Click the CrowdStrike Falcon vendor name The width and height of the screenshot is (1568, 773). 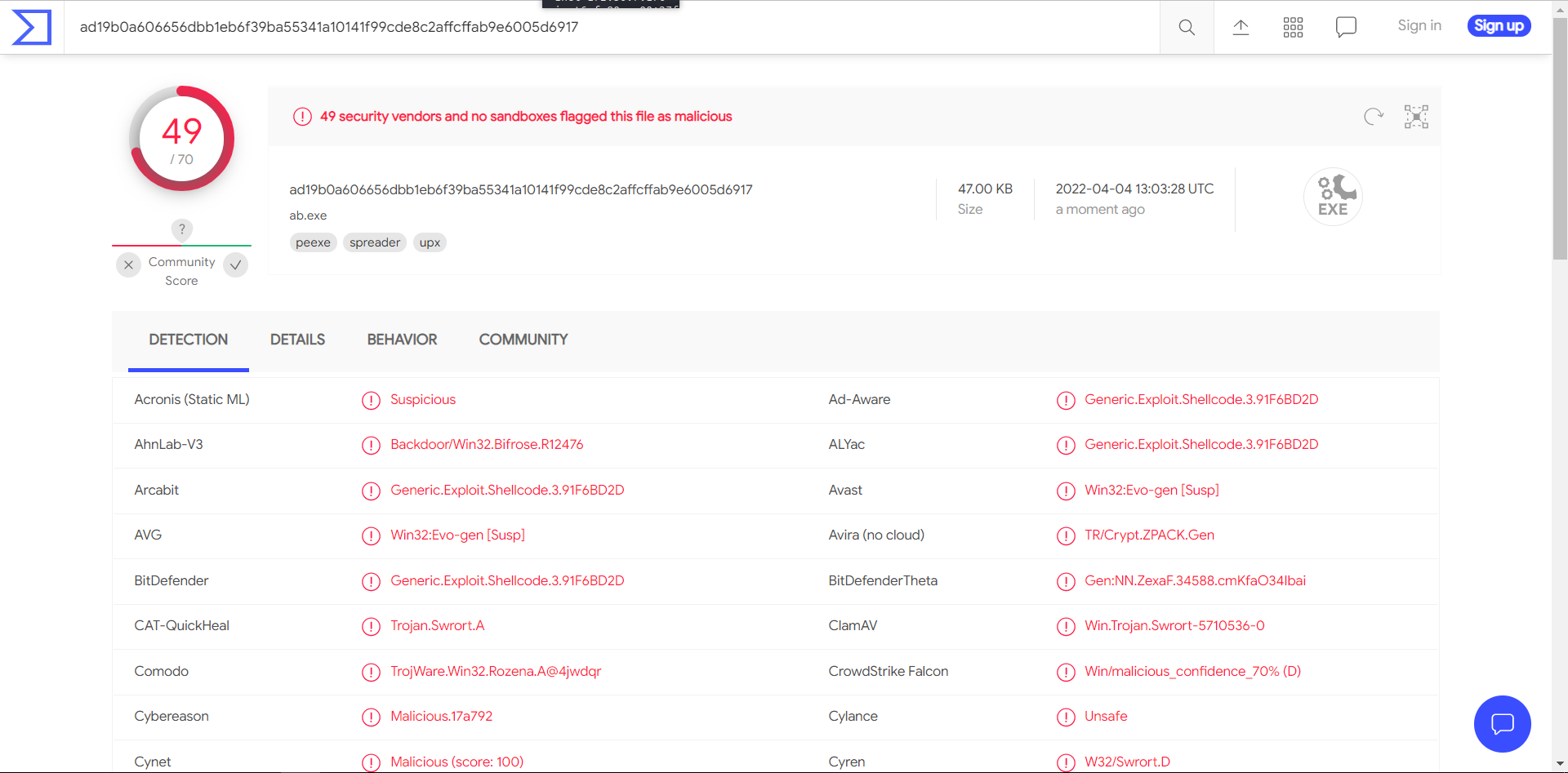(x=889, y=672)
